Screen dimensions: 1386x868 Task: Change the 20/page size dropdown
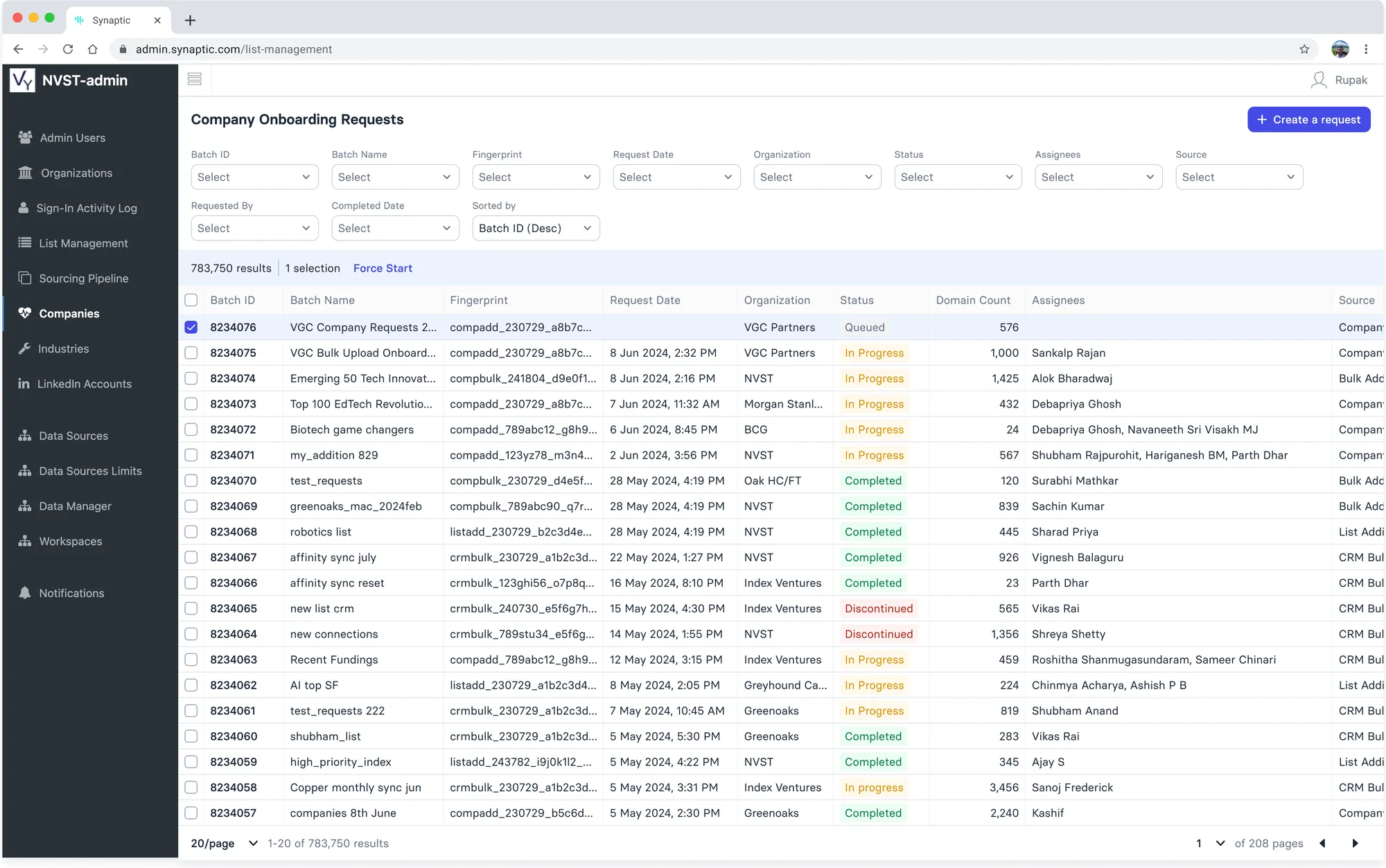pyautogui.click(x=225, y=843)
